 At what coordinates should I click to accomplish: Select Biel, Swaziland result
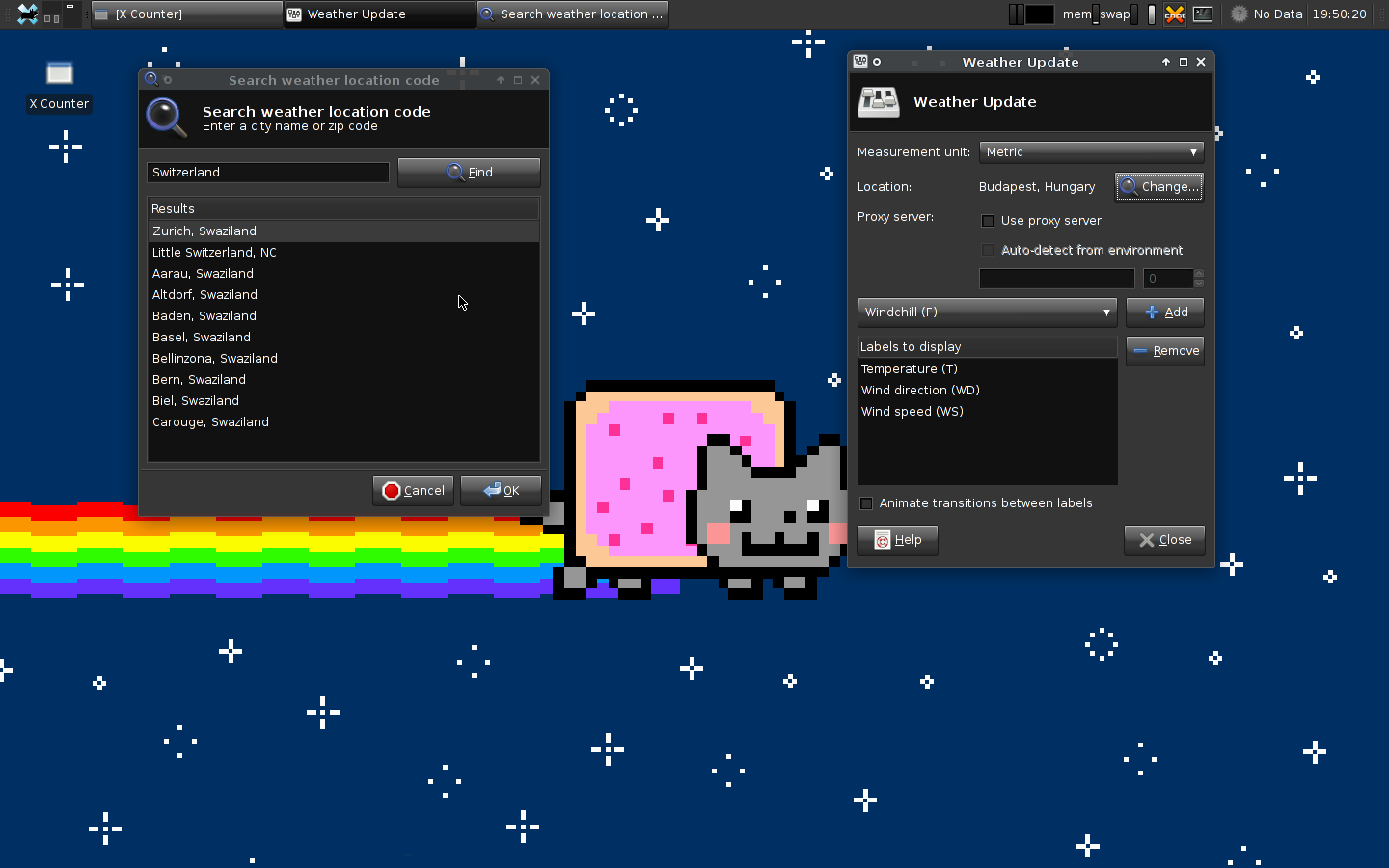click(x=343, y=401)
